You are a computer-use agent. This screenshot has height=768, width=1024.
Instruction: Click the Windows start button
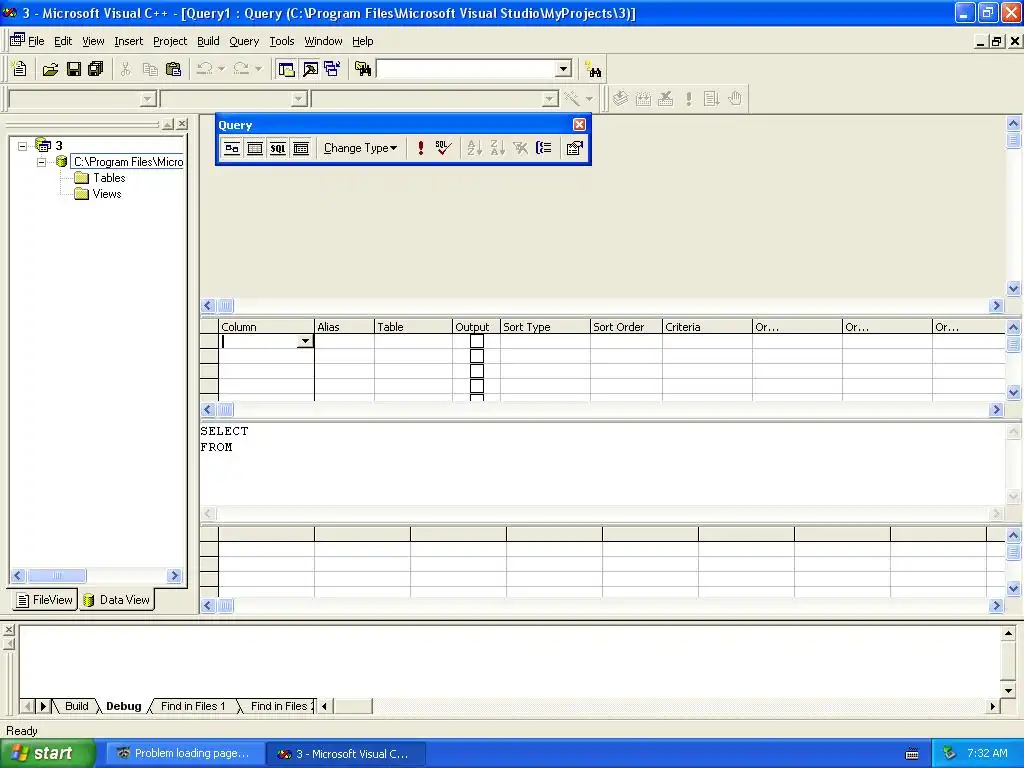48,753
